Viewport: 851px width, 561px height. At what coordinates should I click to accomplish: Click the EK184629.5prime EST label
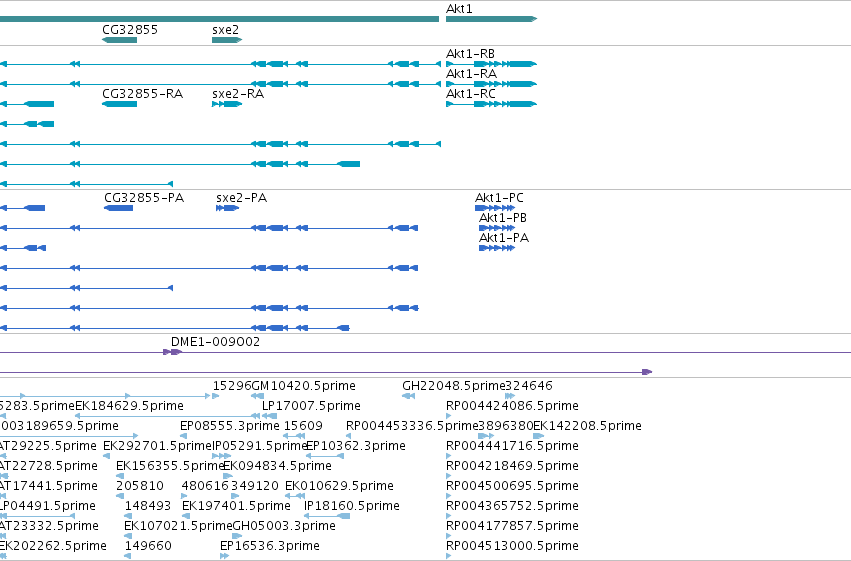pyautogui.click(x=130, y=406)
